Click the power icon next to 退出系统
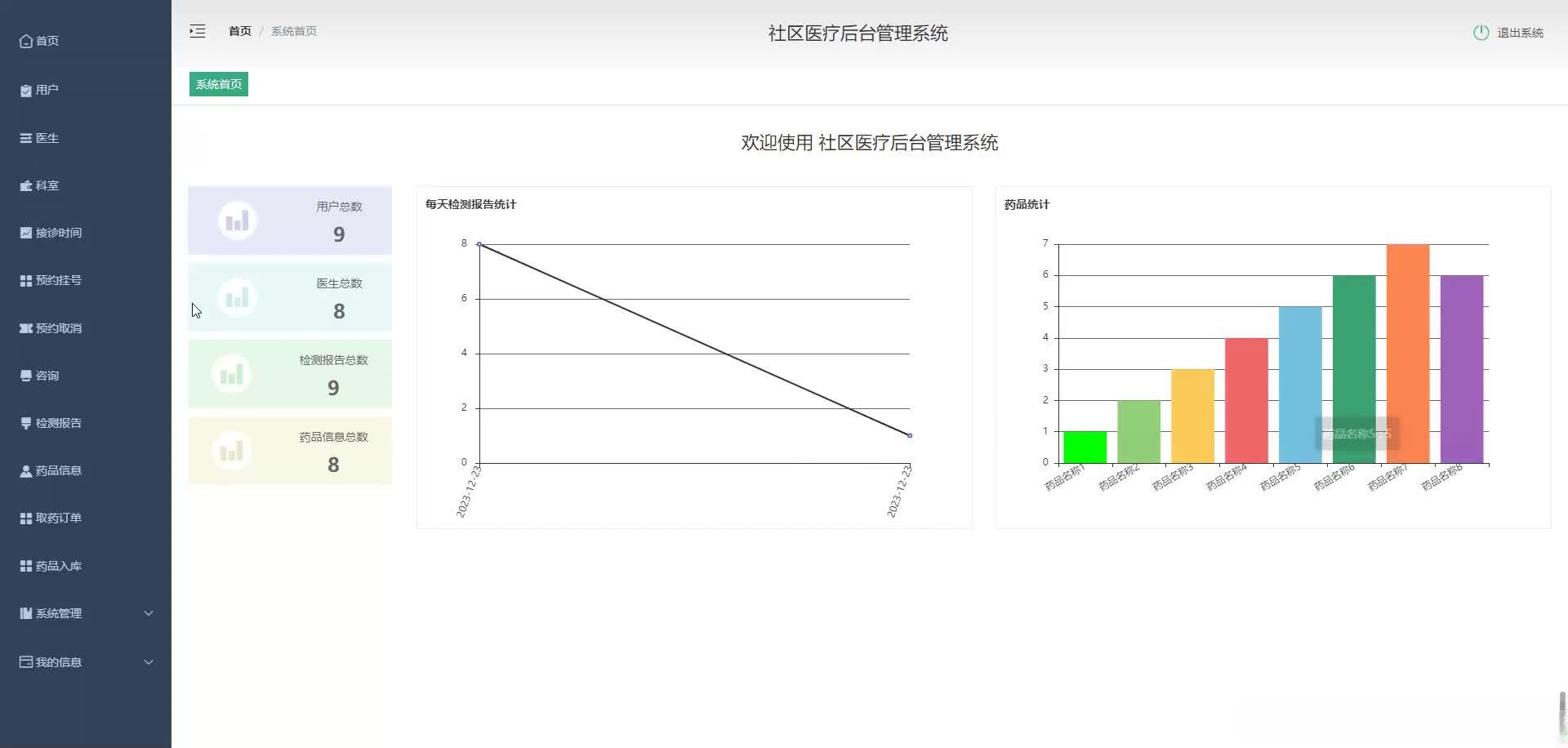Image resolution: width=1568 pixels, height=748 pixels. coord(1481,33)
